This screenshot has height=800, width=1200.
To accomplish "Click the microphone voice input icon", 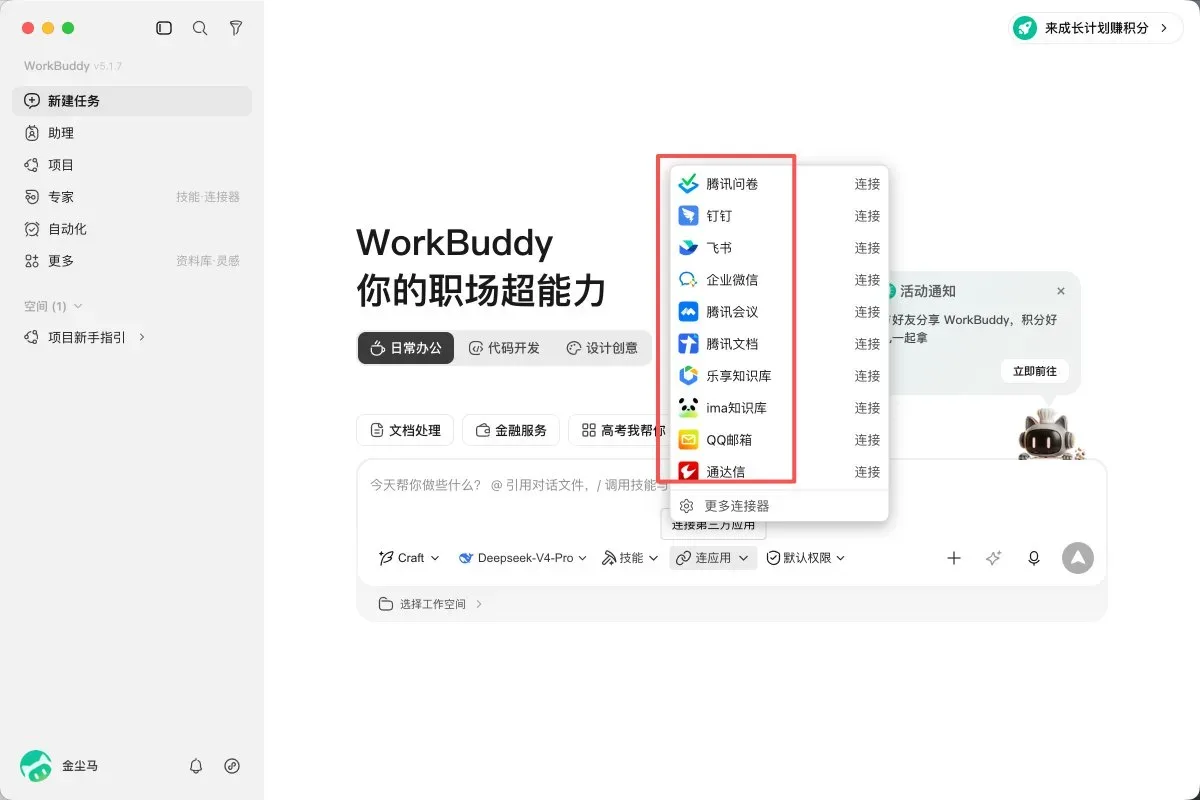I will click(1034, 558).
